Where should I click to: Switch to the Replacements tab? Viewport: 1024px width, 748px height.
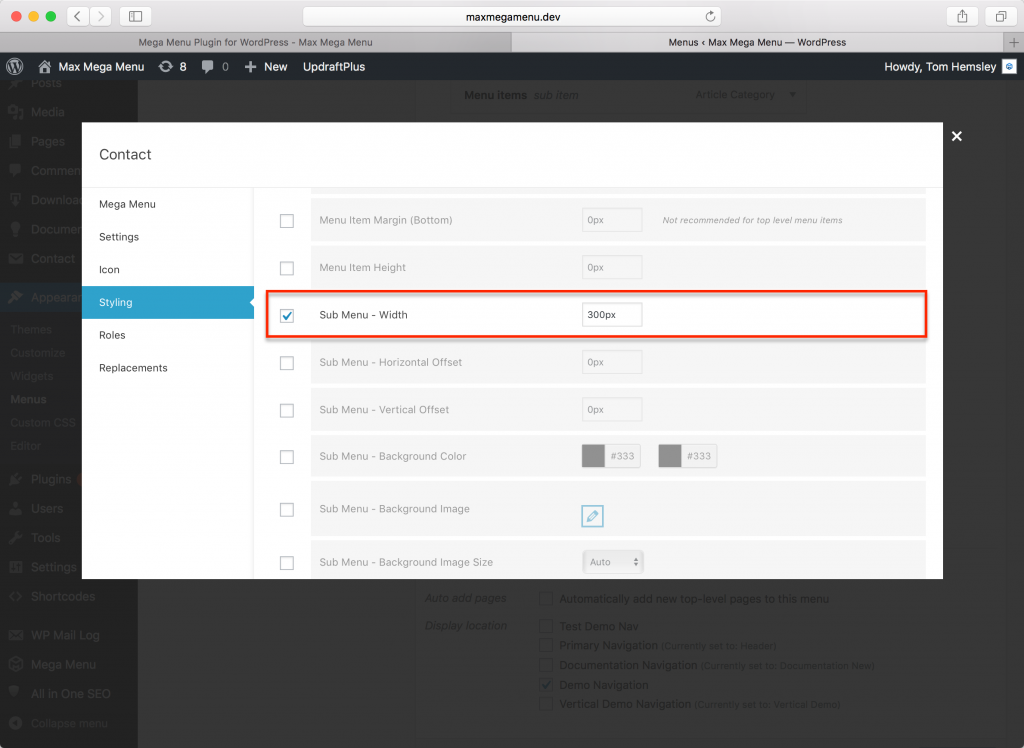133,367
